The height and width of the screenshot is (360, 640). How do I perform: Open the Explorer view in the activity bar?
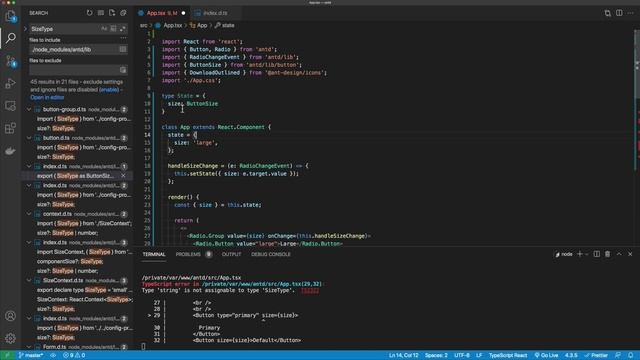pyautogui.click(x=11, y=16)
